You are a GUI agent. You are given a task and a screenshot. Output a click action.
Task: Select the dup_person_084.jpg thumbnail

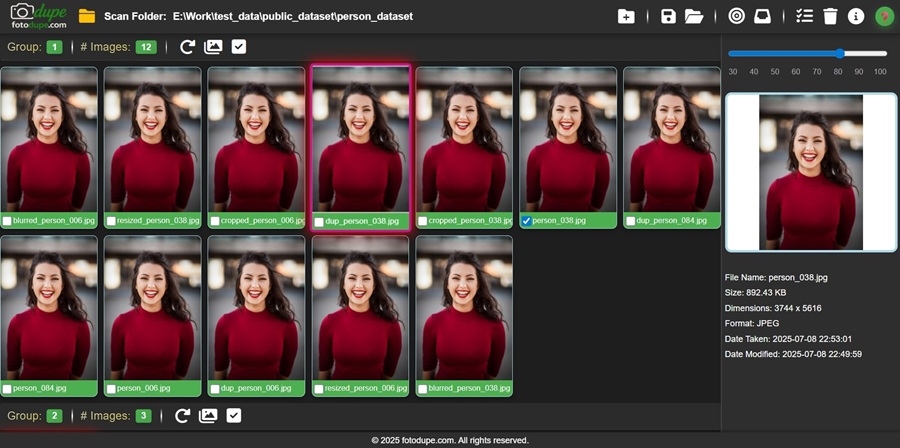pos(672,139)
